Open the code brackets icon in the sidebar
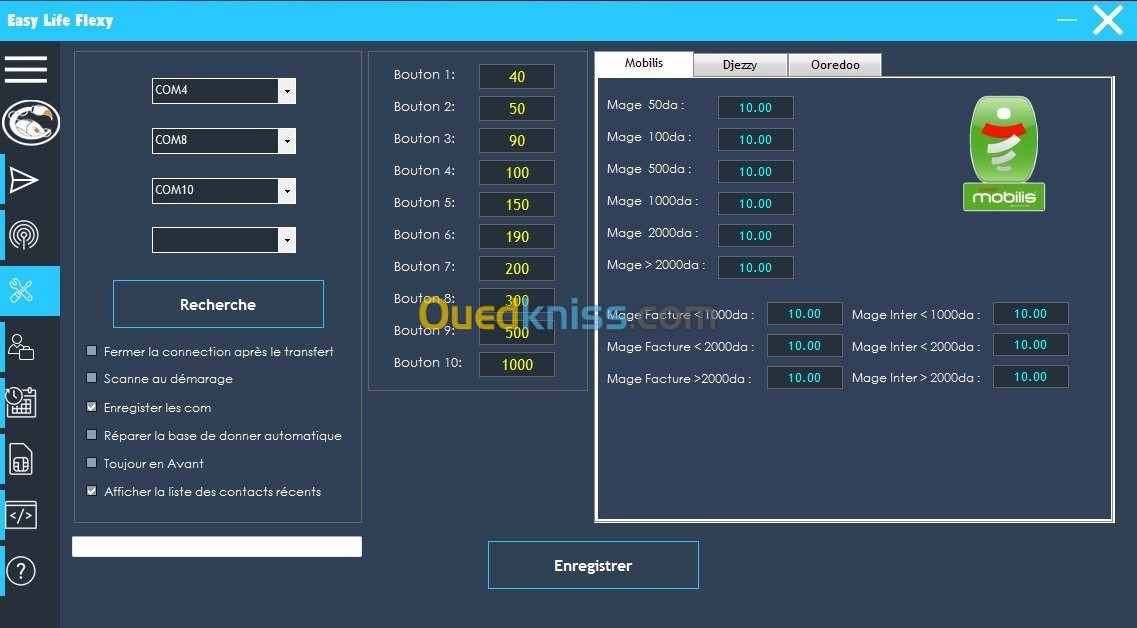The image size is (1137, 628). click(22, 515)
